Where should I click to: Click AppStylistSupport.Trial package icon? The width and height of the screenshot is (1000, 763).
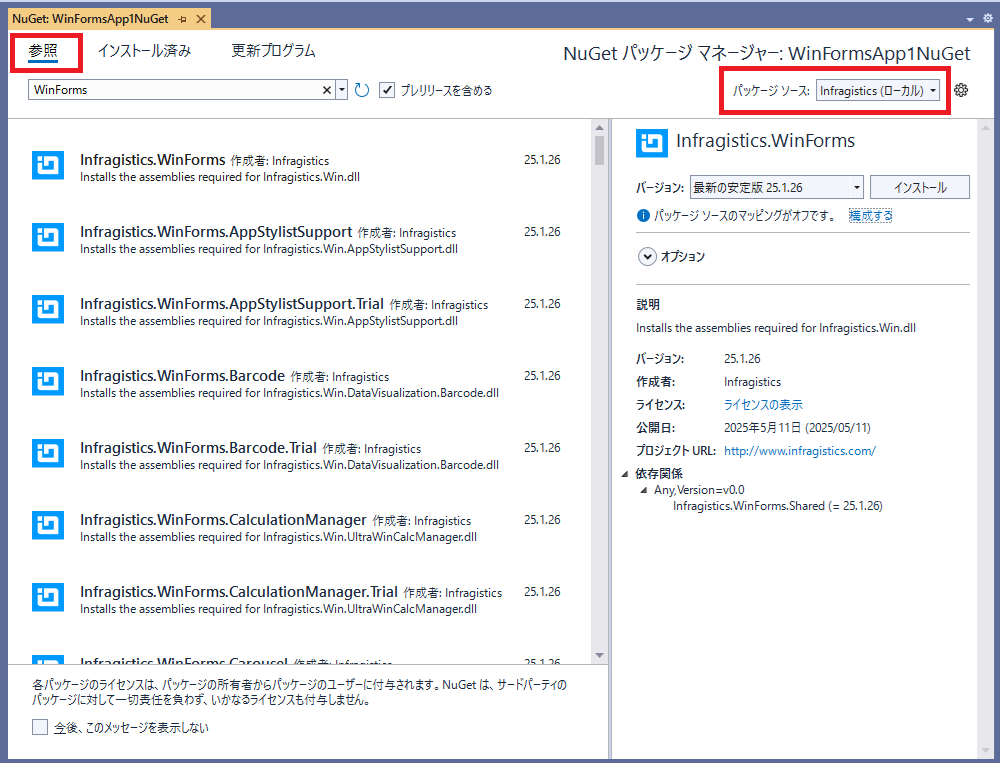point(48,310)
